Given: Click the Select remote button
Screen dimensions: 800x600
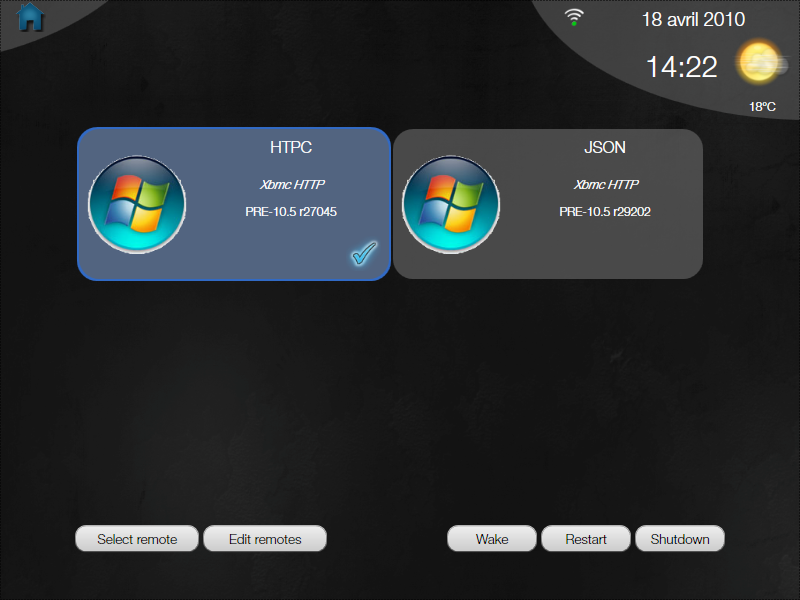Looking at the screenshot, I should tap(137, 539).
